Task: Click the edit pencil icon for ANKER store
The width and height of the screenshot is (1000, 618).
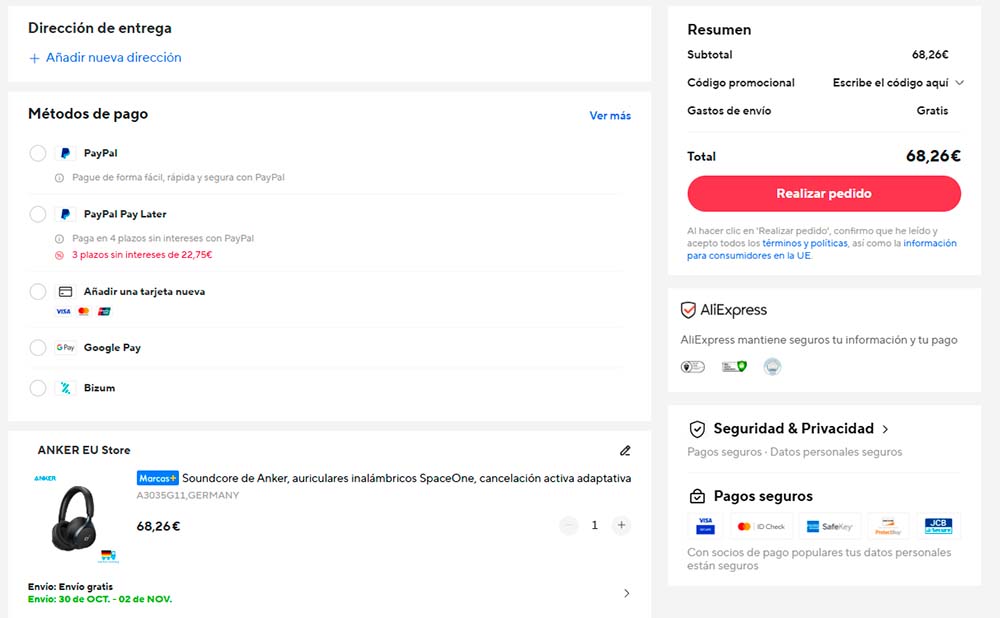Action: pyautogui.click(x=625, y=451)
